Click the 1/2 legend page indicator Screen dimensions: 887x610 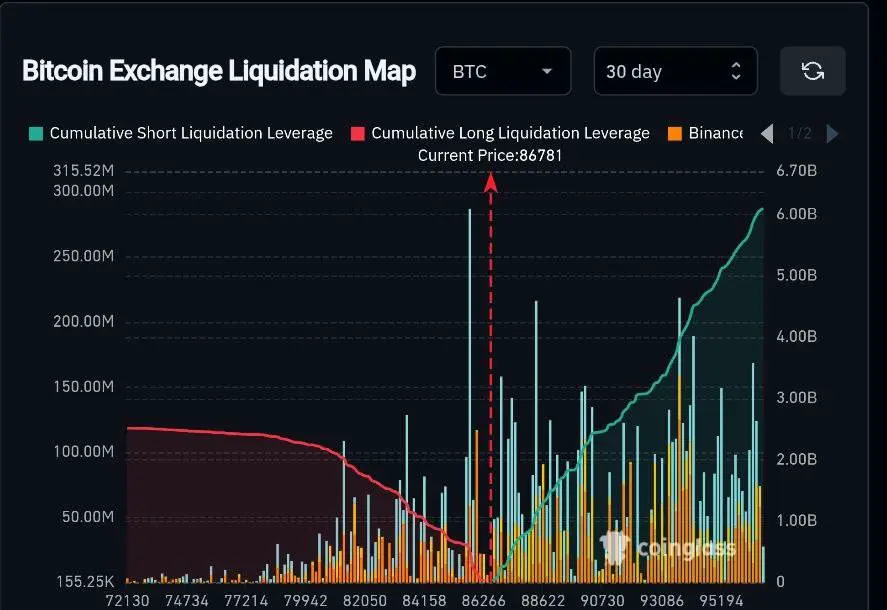800,134
